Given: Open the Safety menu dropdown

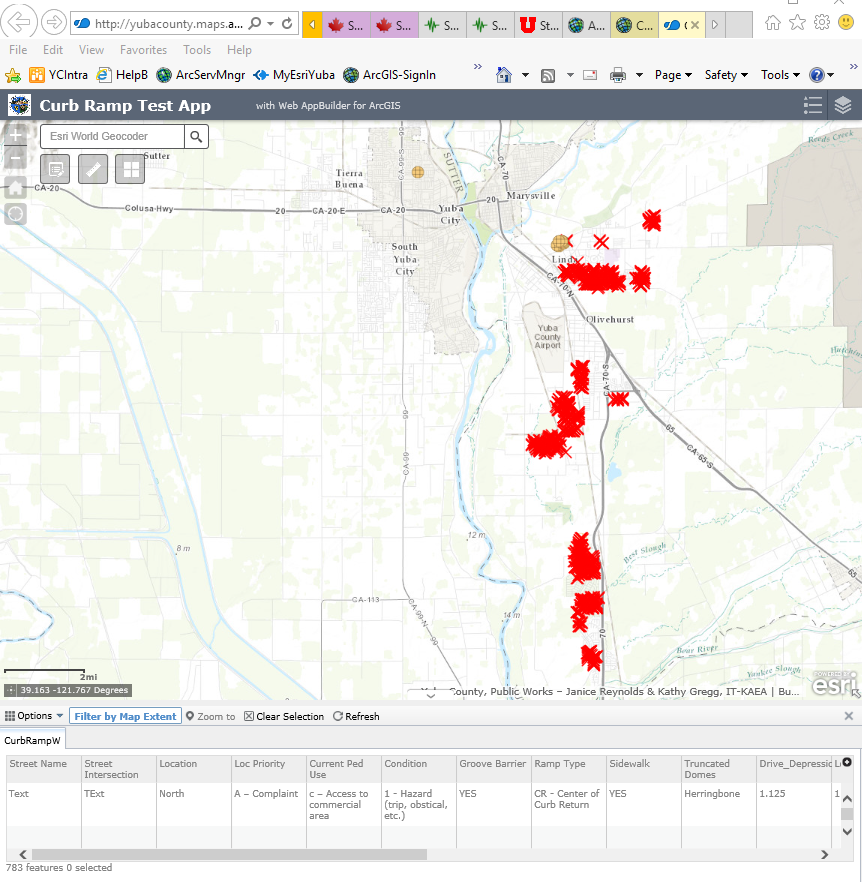Looking at the screenshot, I should [x=726, y=75].
